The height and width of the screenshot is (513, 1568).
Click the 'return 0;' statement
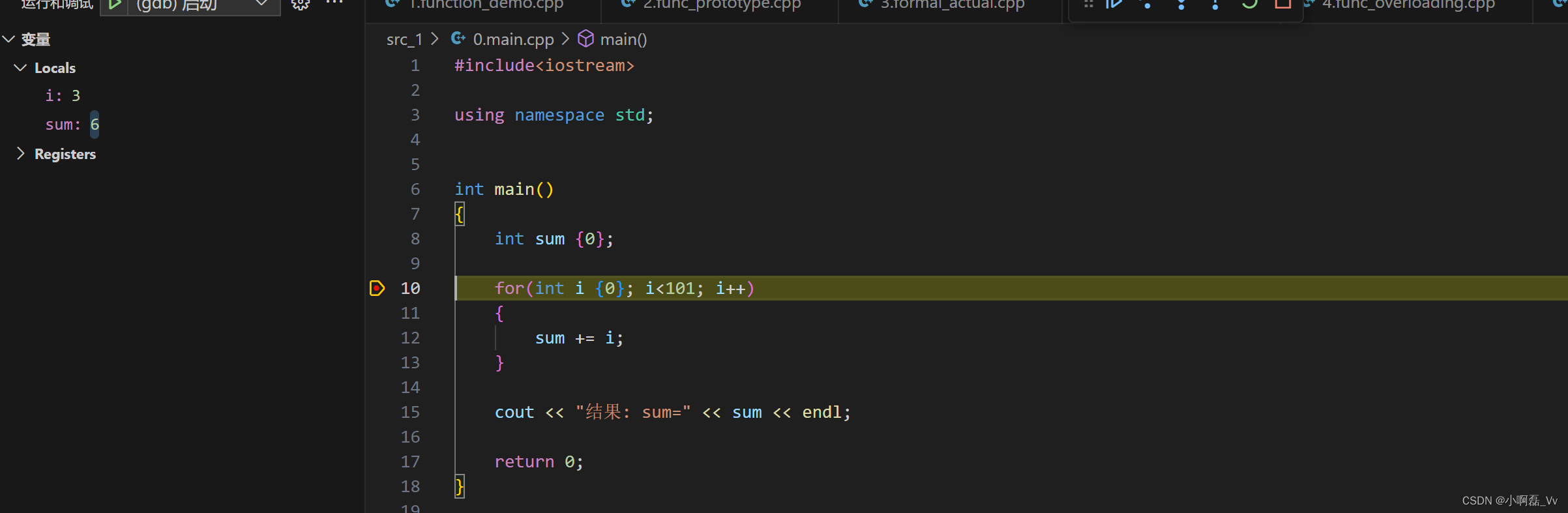pos(539,462)
